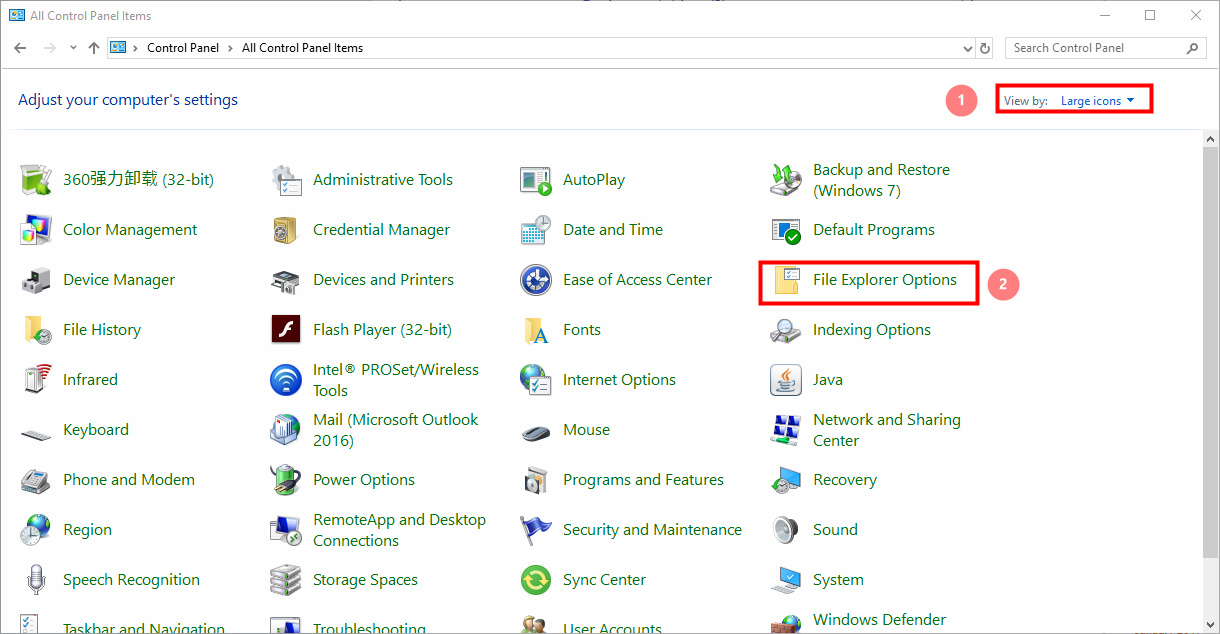
Task: Open the AutoPlay icon
Action: 536,180
